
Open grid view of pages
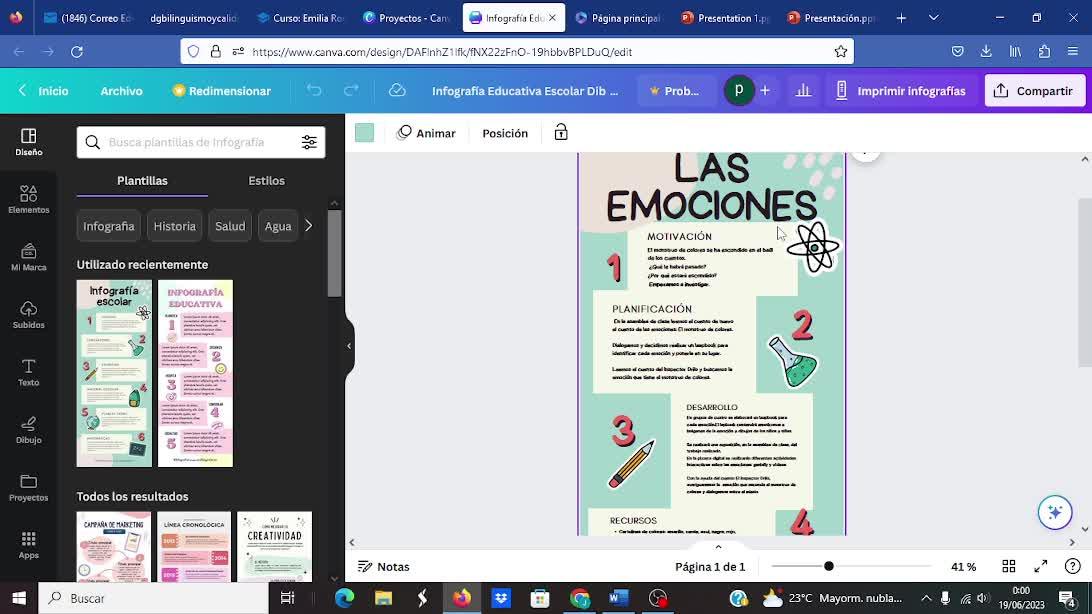(1008, 566)
